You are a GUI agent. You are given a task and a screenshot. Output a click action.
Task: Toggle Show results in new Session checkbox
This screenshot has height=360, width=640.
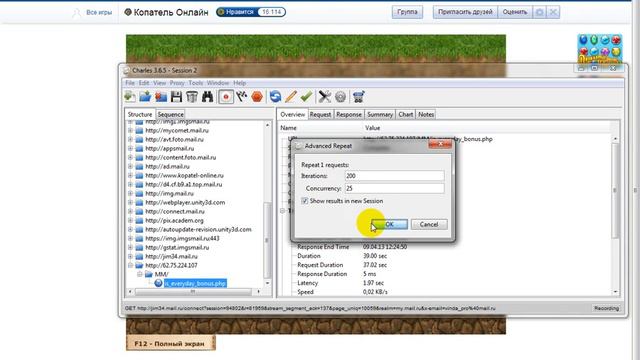pos(304,201)
